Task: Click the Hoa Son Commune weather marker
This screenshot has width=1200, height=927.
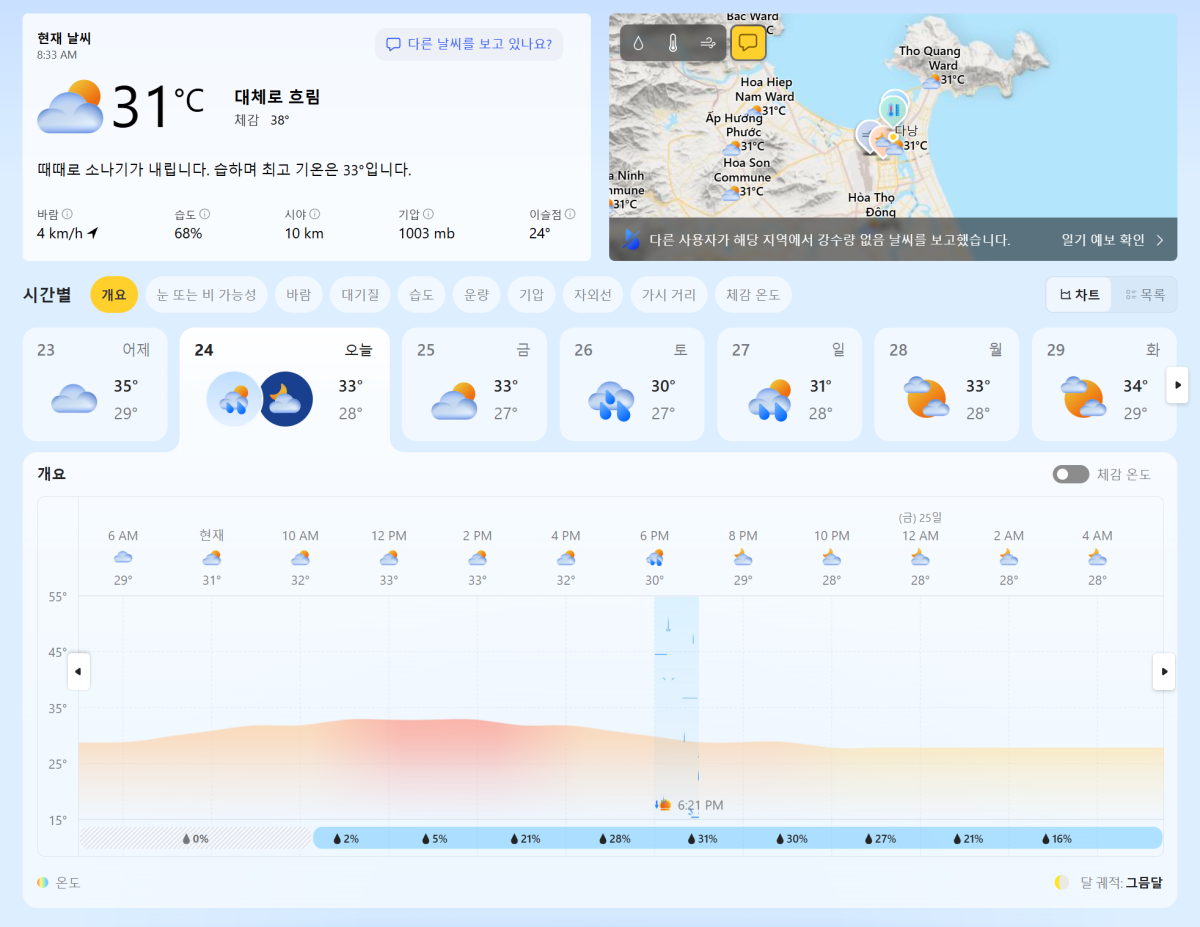Action: (731, 192)
